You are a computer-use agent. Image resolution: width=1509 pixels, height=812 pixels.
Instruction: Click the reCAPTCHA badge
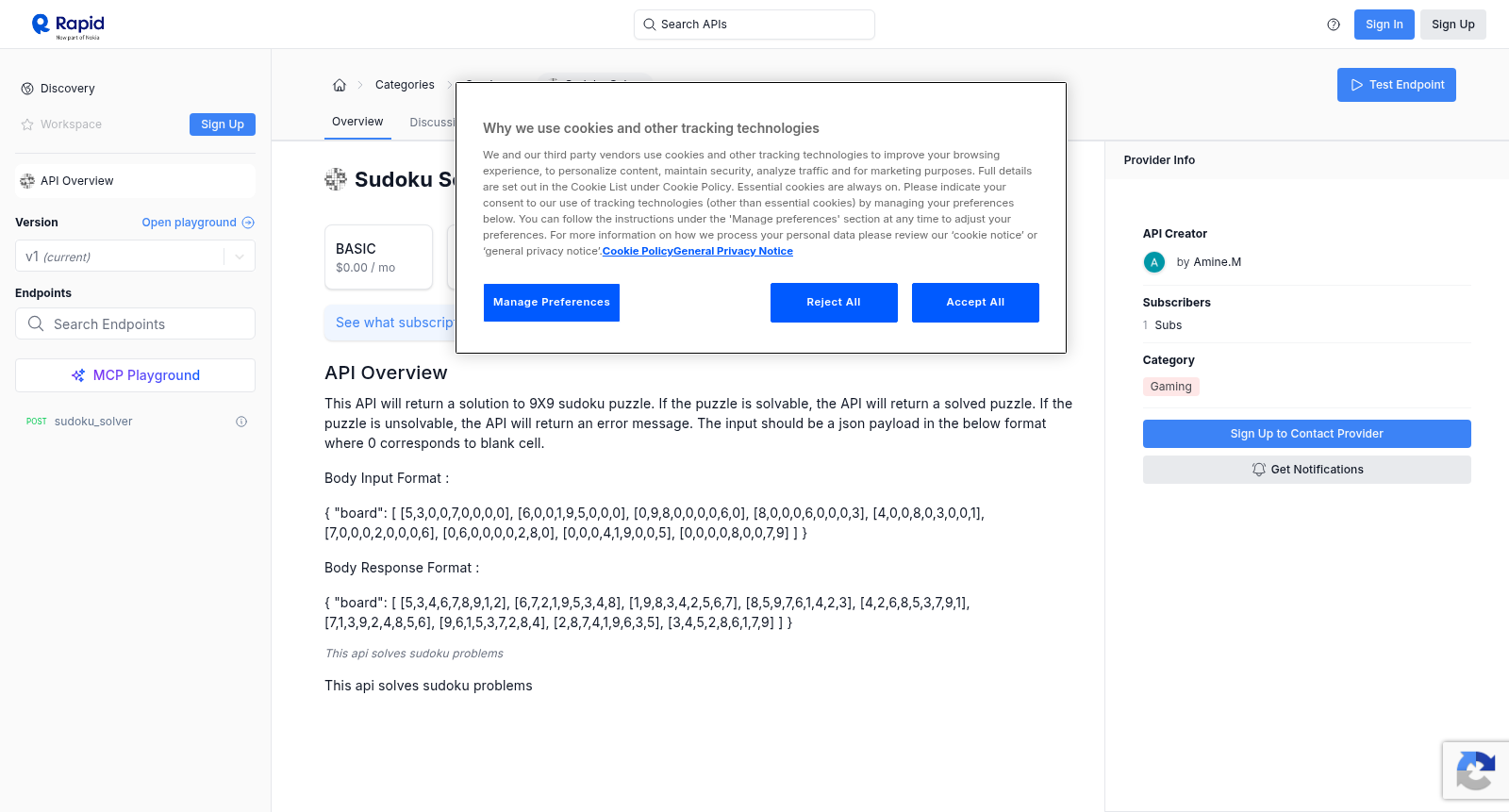click(1476, 771)
